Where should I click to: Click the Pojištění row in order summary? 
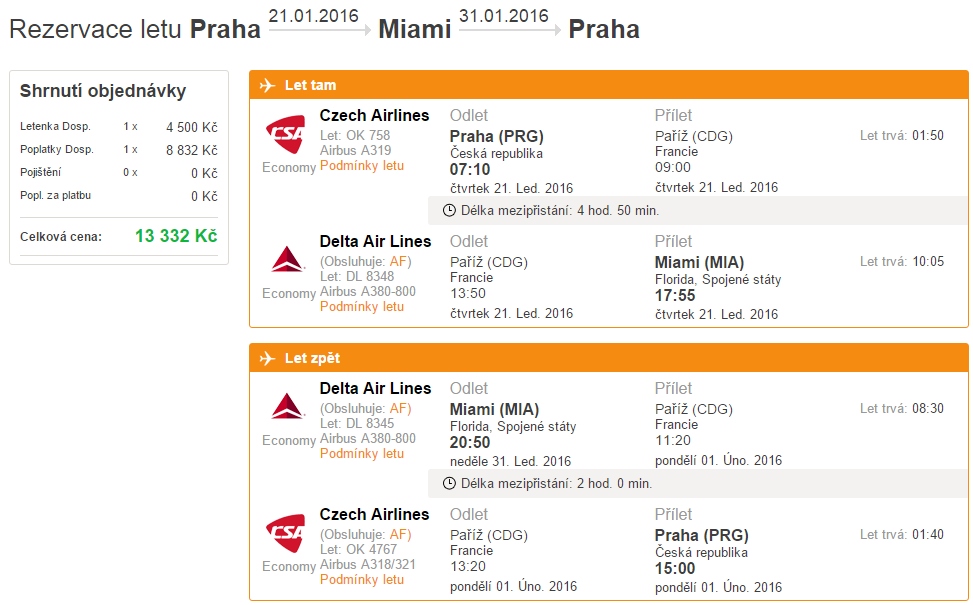coord(119,173)
